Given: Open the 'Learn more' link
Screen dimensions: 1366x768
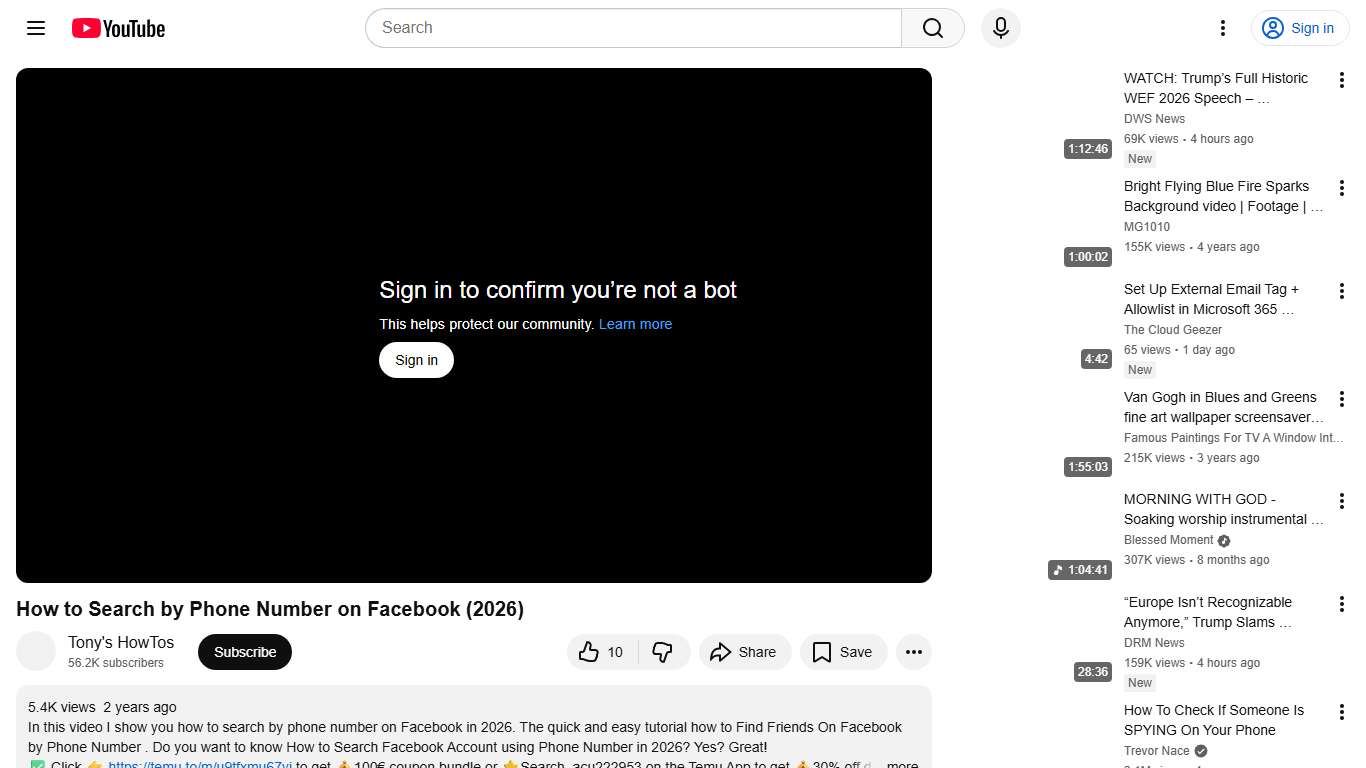Looking at the screenshot, I should coord(635,324).
